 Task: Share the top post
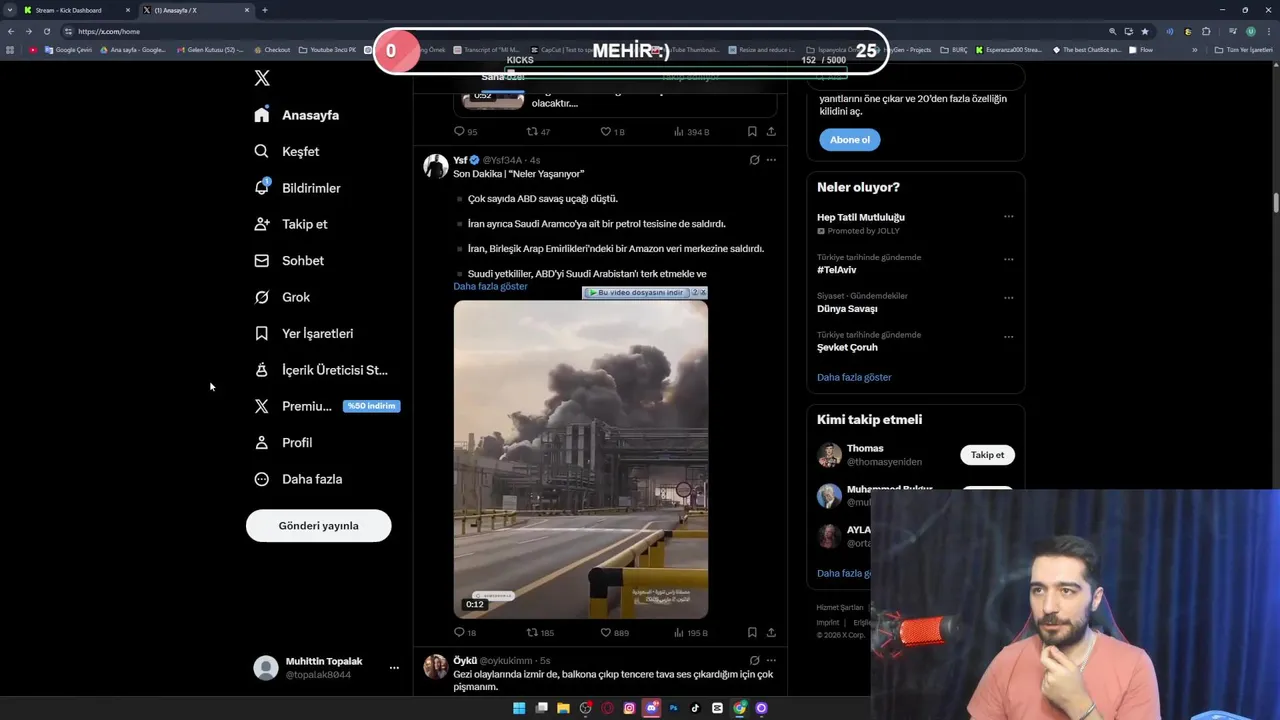[771, 132]
